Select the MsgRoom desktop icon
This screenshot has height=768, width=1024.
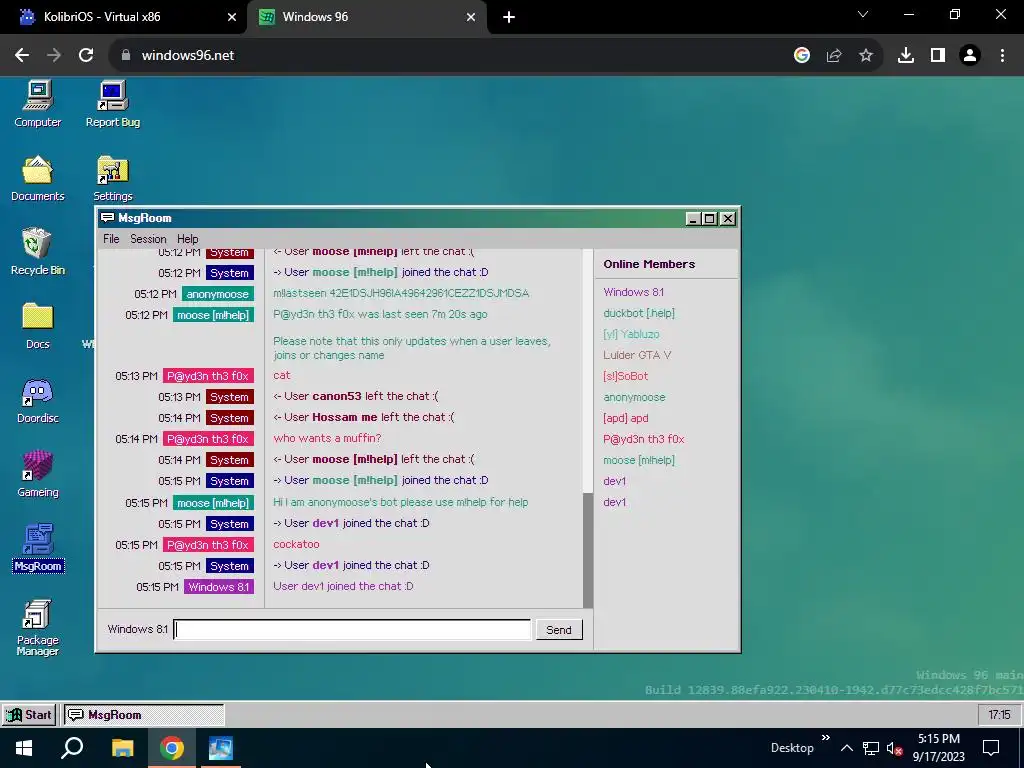click(x=38, y=548)
